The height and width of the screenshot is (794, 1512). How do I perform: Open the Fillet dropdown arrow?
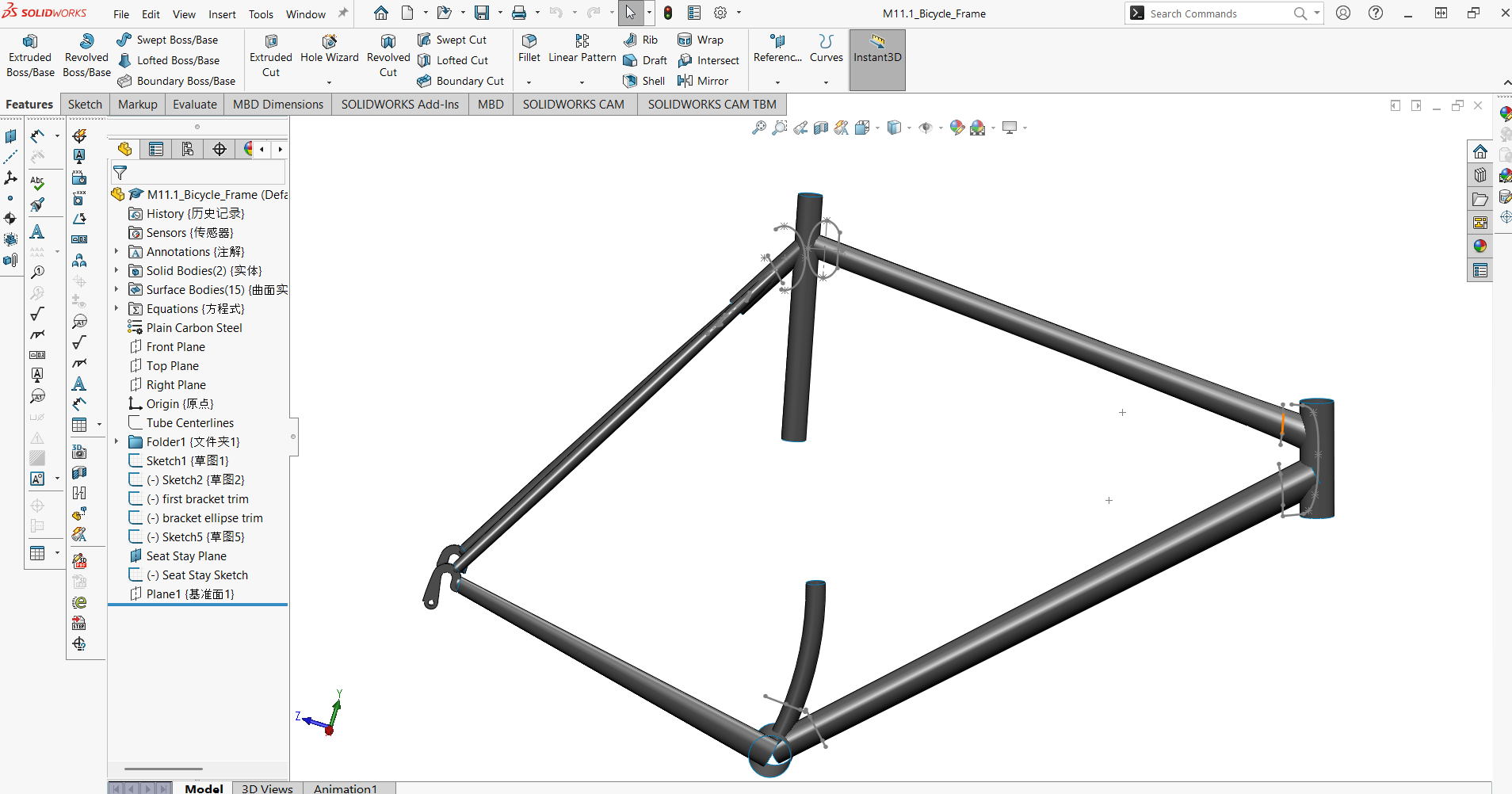click(x=529, y=82)
